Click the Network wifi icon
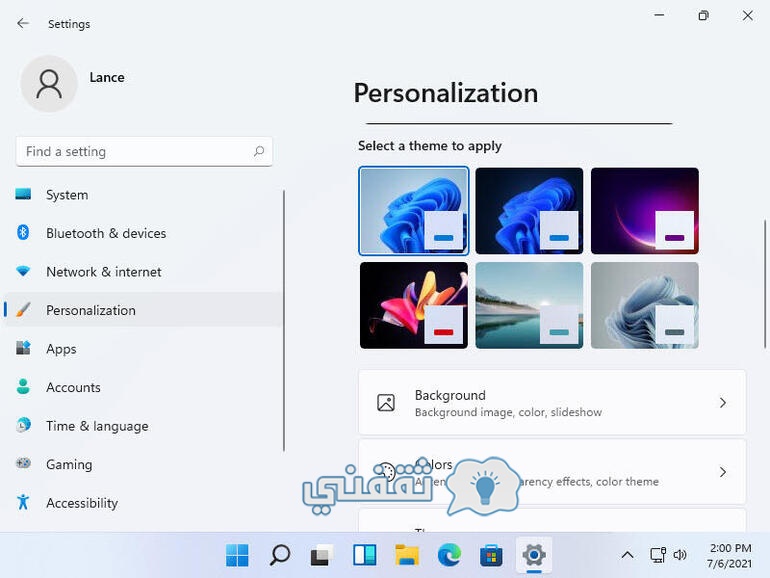770x578 pixels. pyautogui.click(x=23, y=271)
